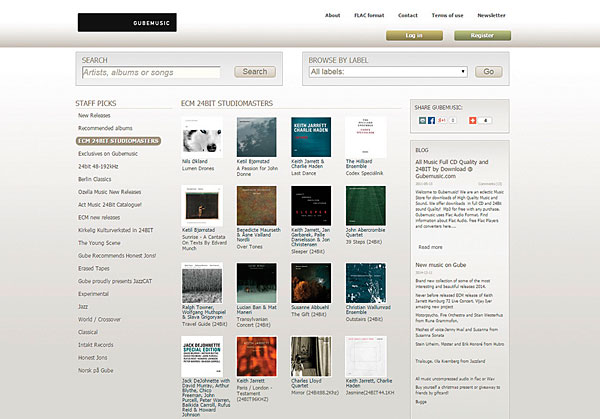This screenshot has height=419, width=600.
Task: Open the Jasmine album cover
Action: coord(366,357)
